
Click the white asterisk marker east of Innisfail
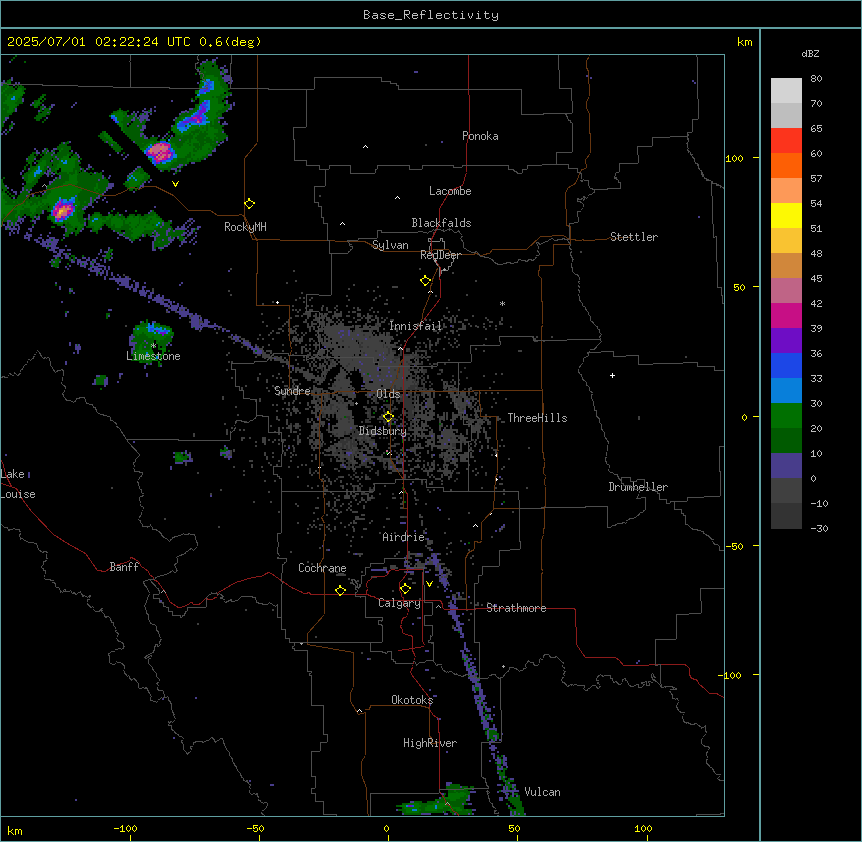coord(502,303)
